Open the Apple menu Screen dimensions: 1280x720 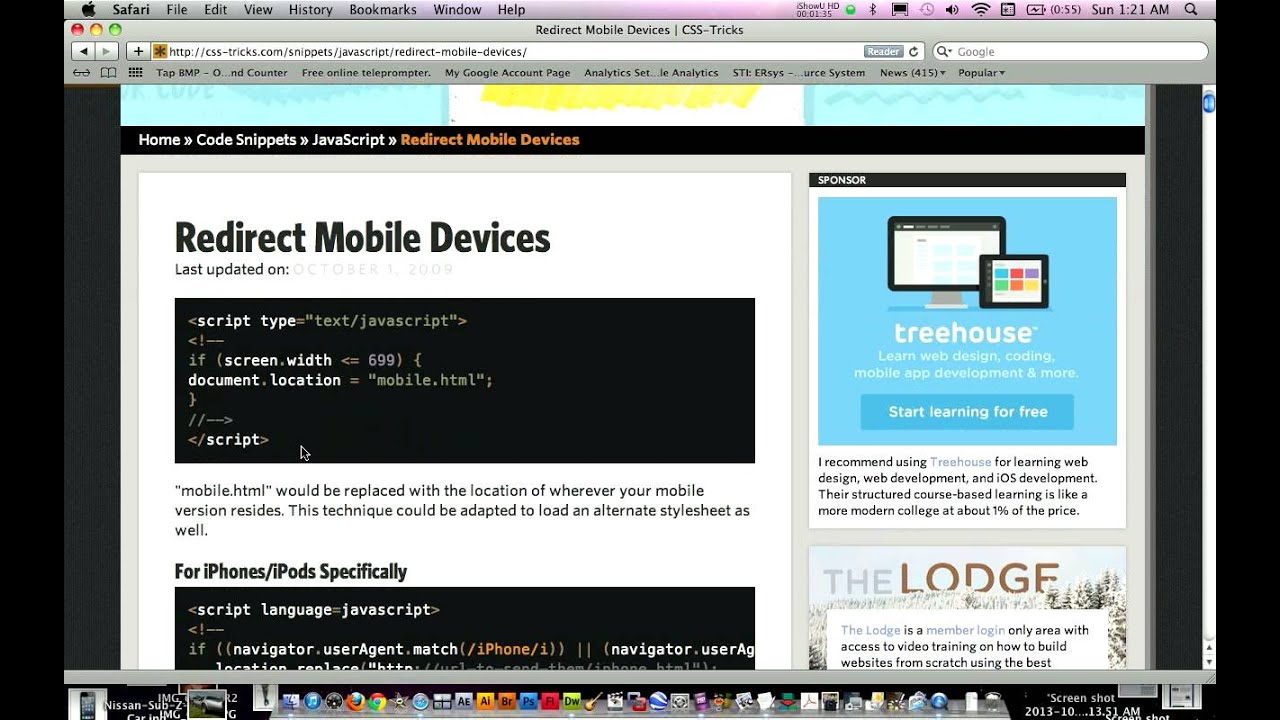coord(88,9)
